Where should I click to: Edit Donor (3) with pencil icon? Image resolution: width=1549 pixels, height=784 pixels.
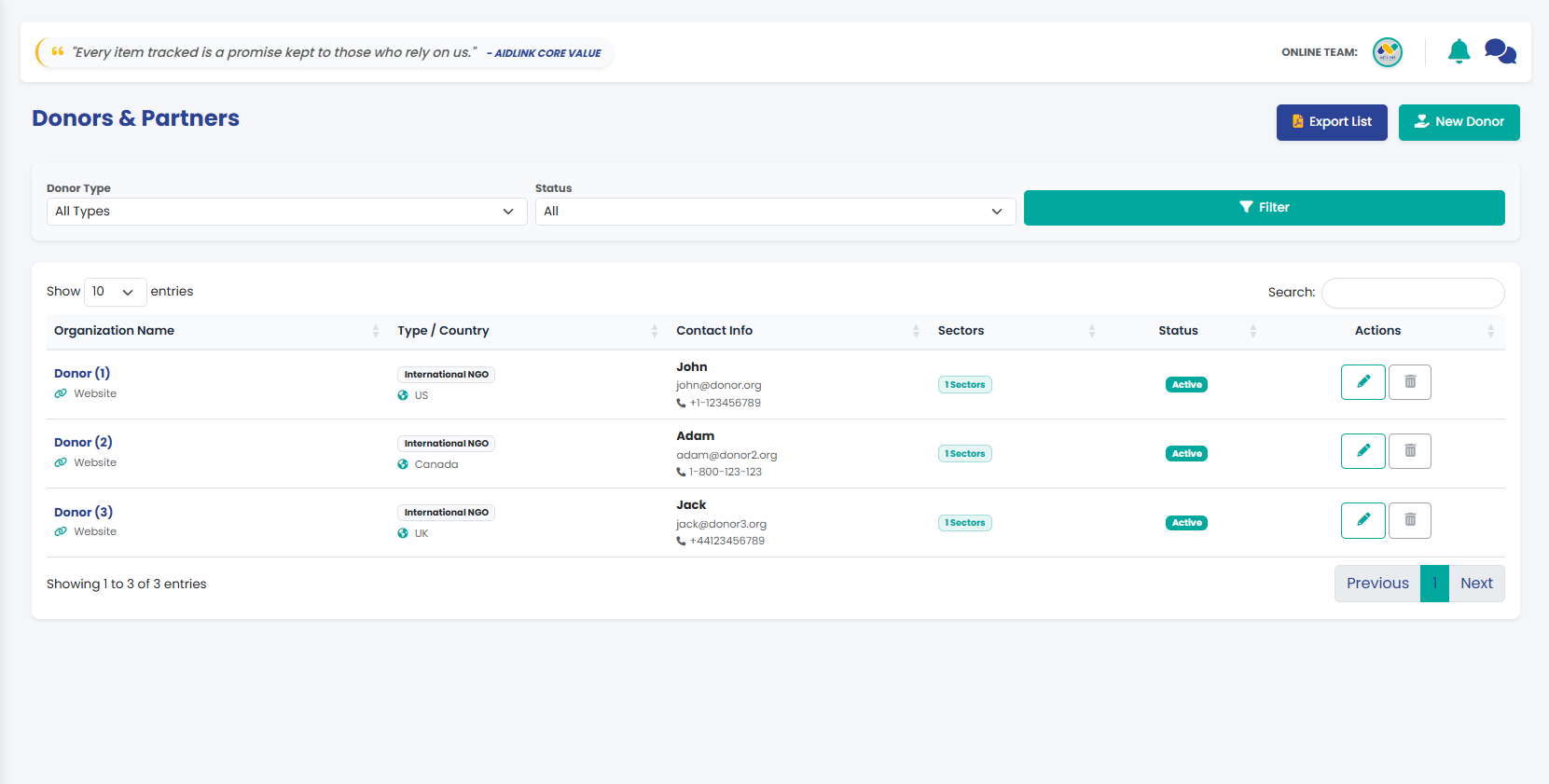click(1363, 520)
